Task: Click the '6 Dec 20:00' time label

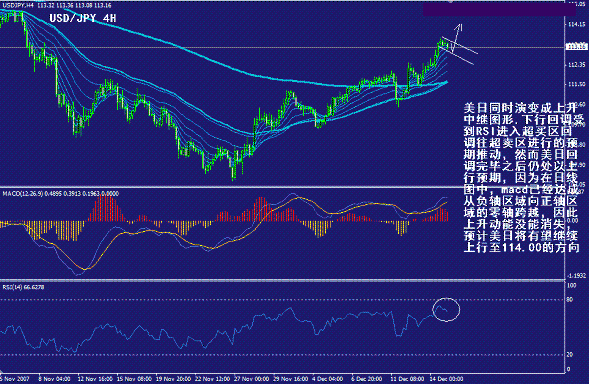Action: tap(367, 379)
